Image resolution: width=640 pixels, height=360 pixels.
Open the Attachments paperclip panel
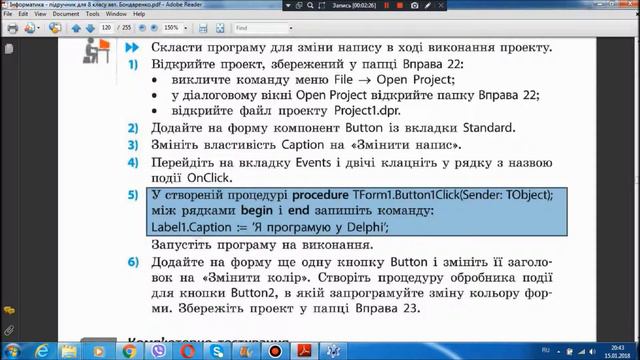[9, 330]
